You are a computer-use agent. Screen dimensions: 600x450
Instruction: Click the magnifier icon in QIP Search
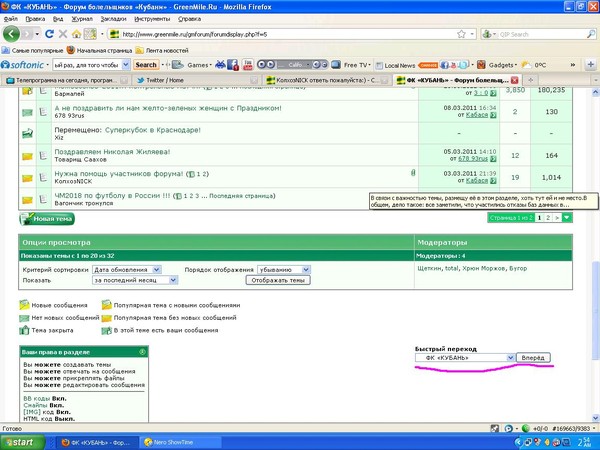(591, 34)
